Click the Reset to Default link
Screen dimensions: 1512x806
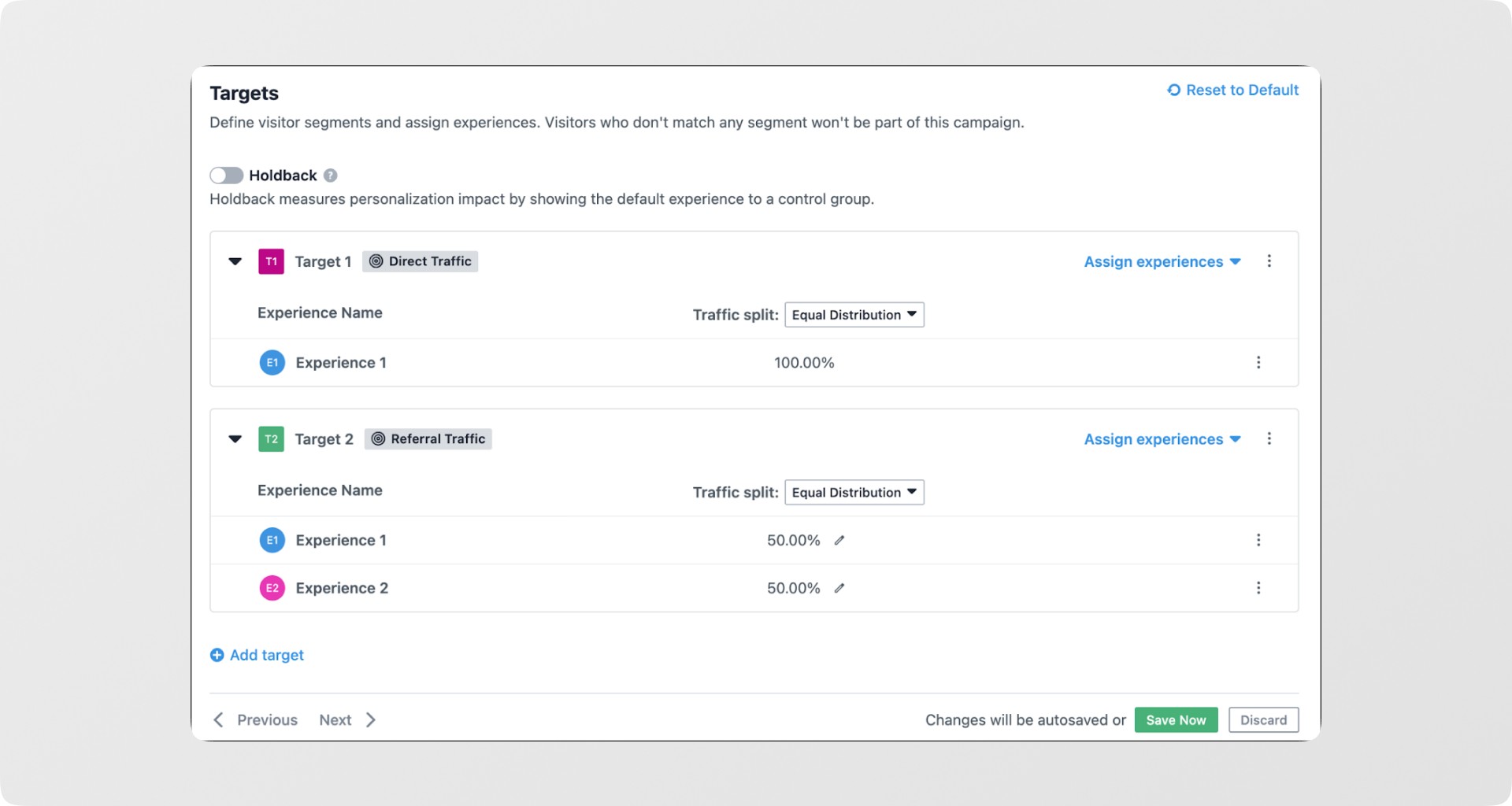pyautogui.click(x=1233, y=91)
